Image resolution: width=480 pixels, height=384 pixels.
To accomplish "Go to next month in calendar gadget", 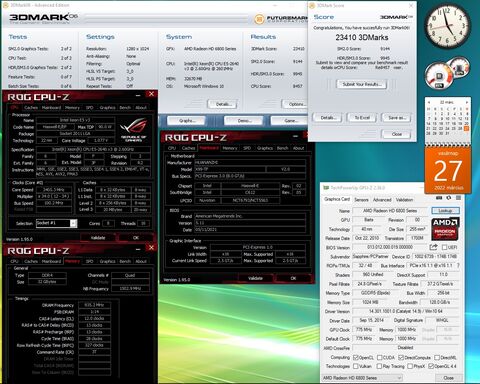I will 467,102.
